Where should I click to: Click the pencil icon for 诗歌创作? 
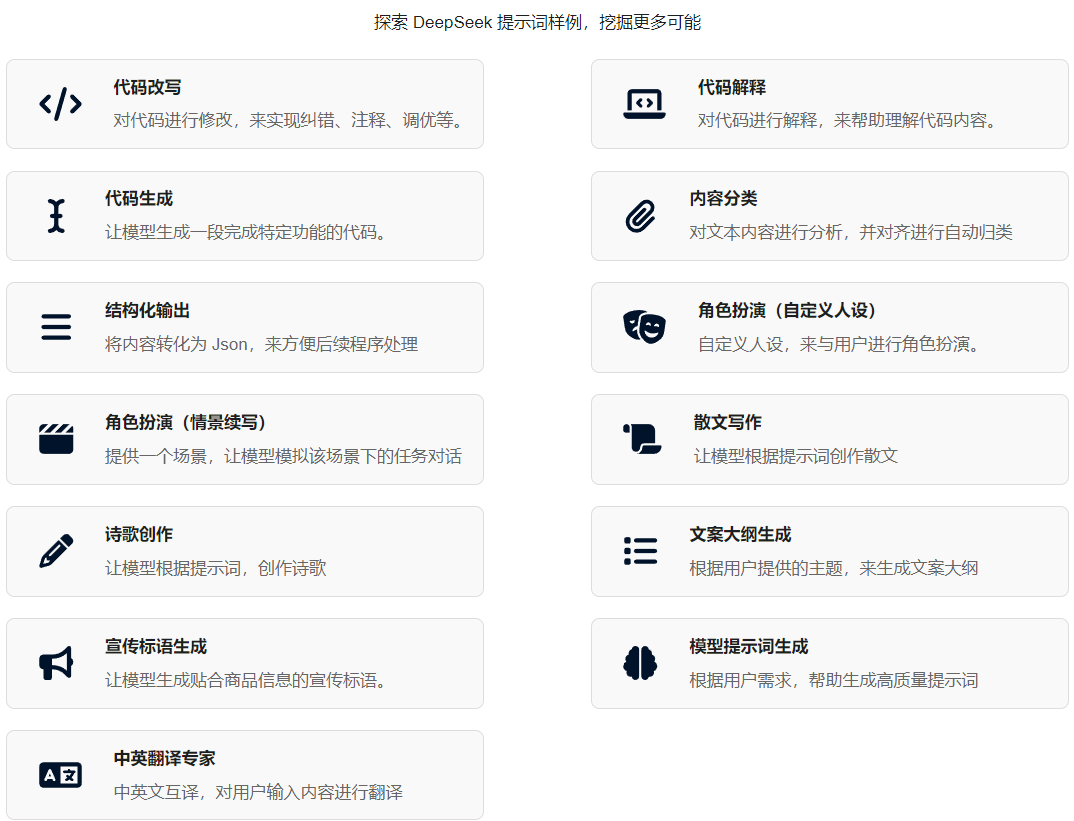click(x=56, y=551)
